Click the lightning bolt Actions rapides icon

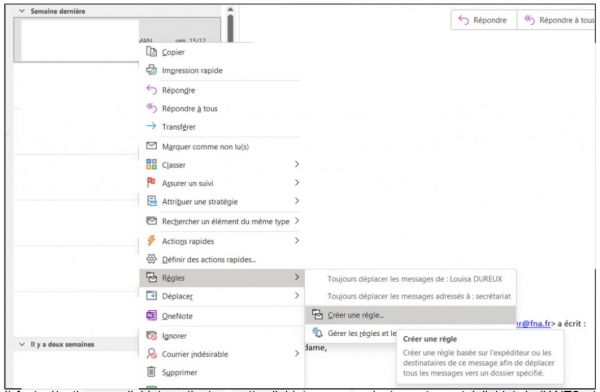pyautogui.click(x=152, y=240)
